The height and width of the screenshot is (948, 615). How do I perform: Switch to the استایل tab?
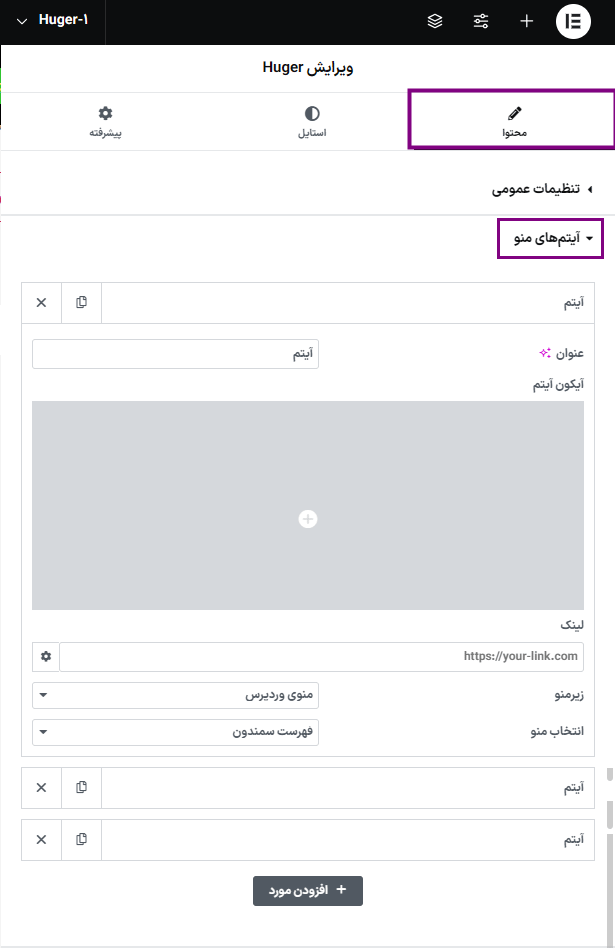click(313, 121)
